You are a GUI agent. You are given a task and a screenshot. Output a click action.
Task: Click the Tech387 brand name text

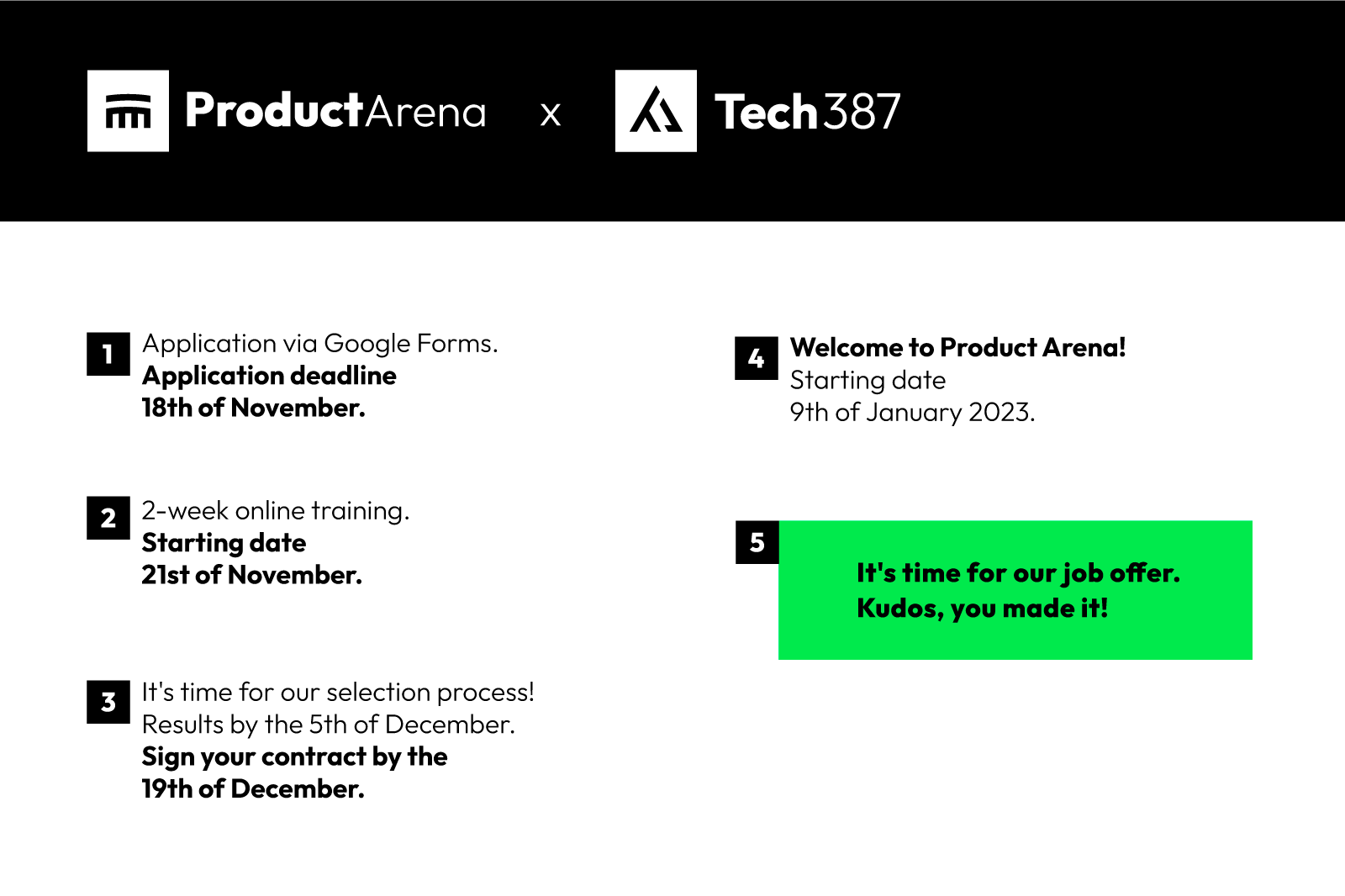(807, 112)
